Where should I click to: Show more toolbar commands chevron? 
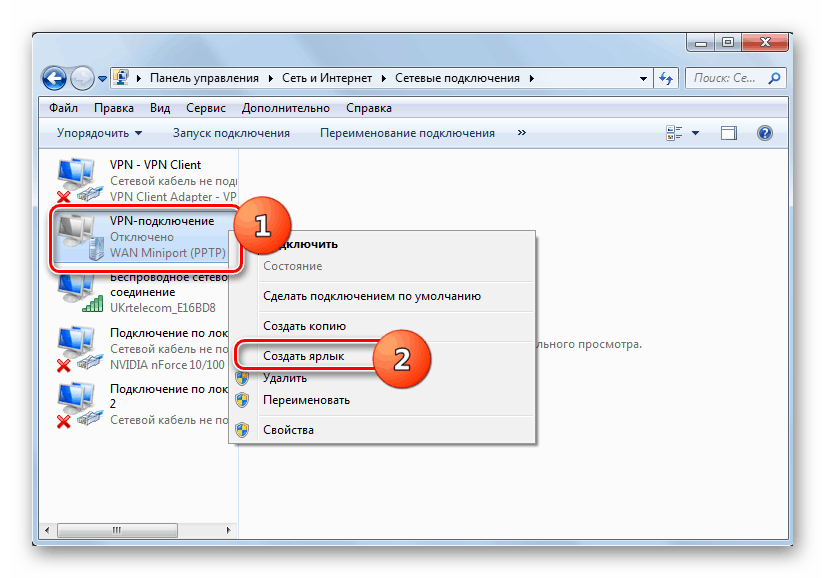[x=521, y=133]
